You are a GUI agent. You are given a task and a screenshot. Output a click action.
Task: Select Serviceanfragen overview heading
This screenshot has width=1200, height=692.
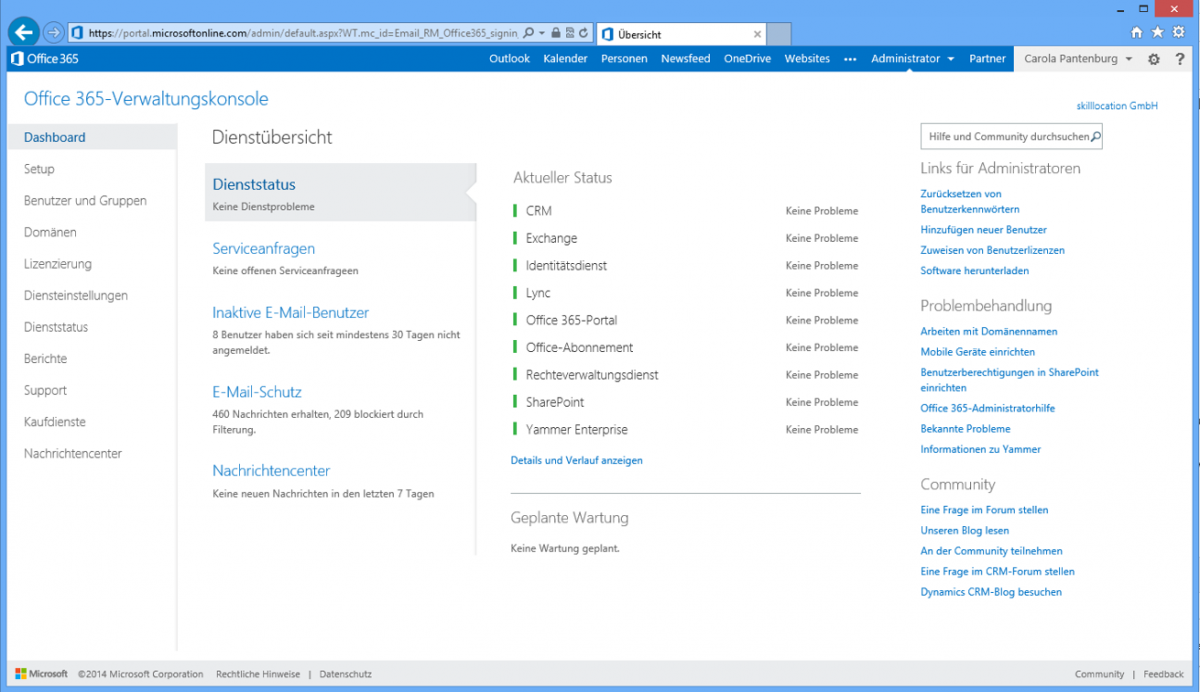(264, 249)
